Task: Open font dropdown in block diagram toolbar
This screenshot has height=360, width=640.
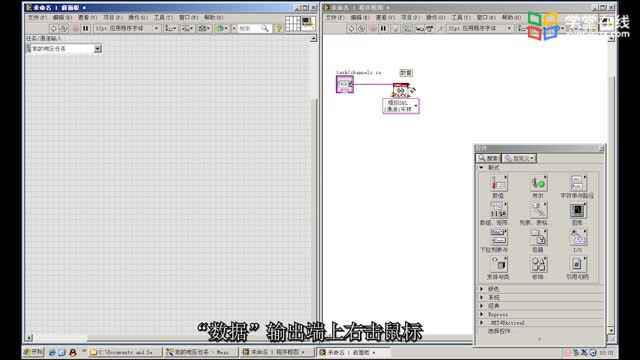Action: [480, 28]
